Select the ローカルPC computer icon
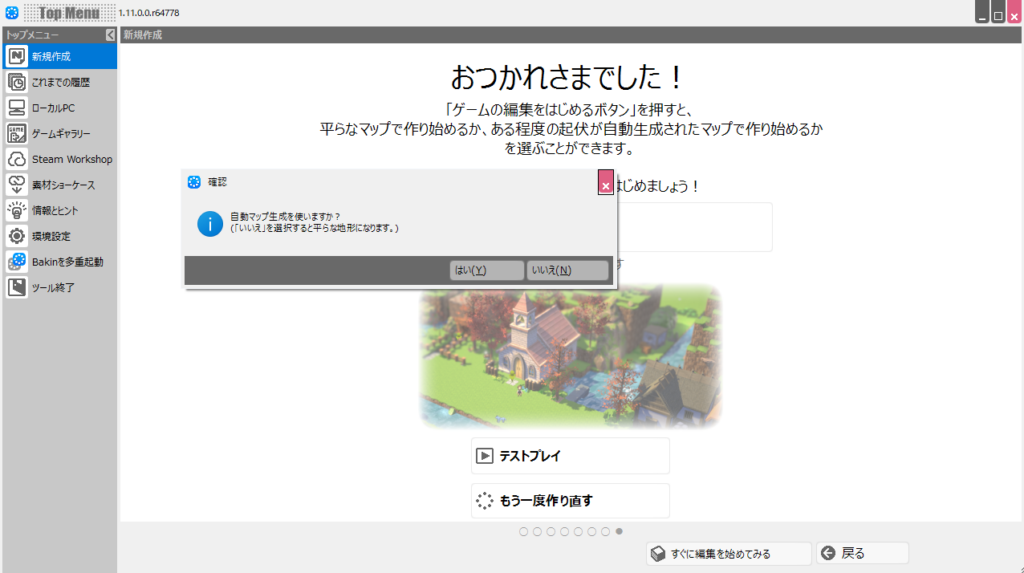1024x573 pixels. tap(17, 108)
